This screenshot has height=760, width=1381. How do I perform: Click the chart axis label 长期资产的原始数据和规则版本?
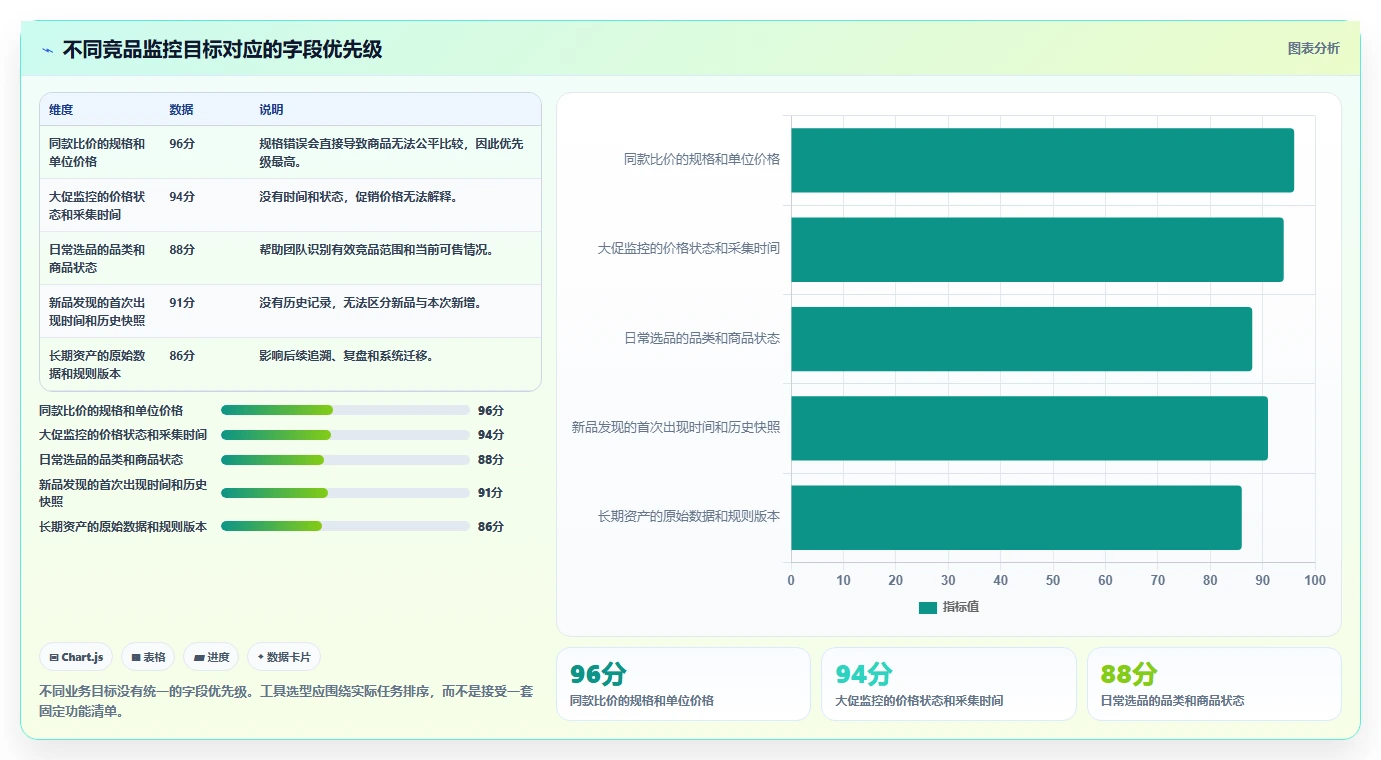click(689, 517)
